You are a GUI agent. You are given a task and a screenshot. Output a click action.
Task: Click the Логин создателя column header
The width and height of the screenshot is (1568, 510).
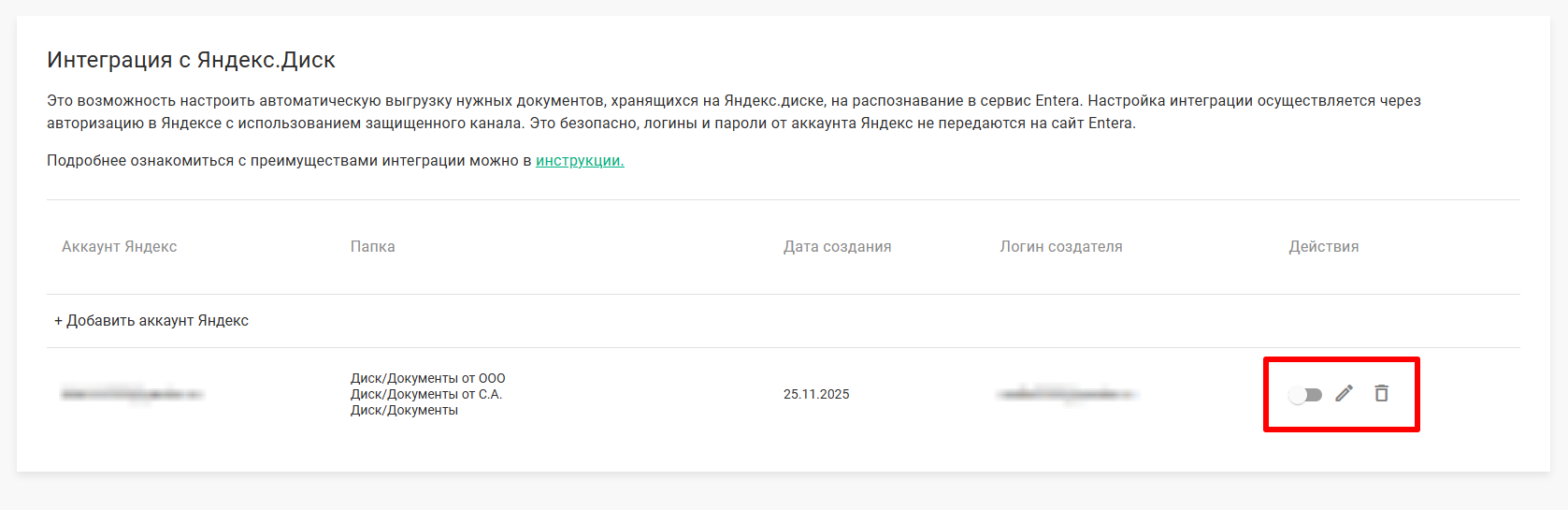coord(1060,247)
